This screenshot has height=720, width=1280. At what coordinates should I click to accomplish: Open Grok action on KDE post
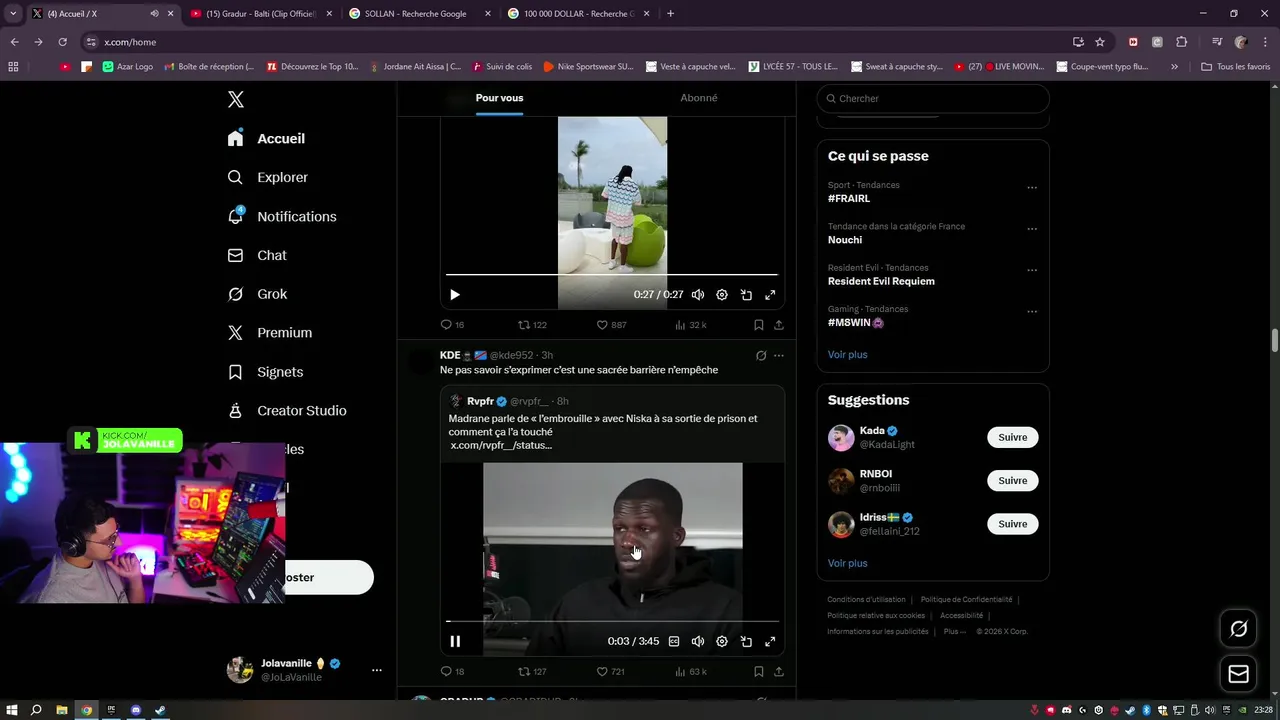point(761,355)
